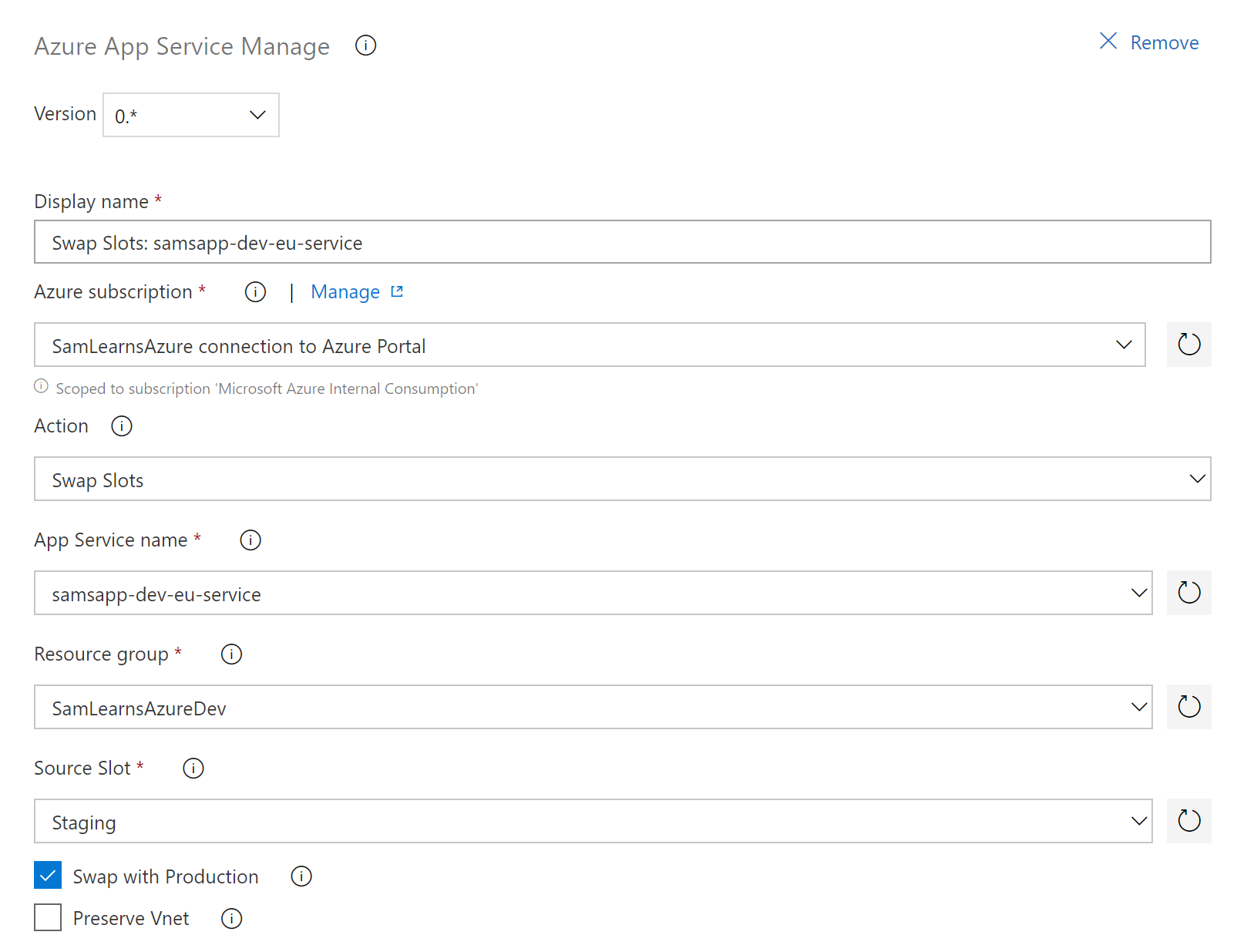Click into the Display name text field
Viewport: 1237px width, 952px height.
622,242
